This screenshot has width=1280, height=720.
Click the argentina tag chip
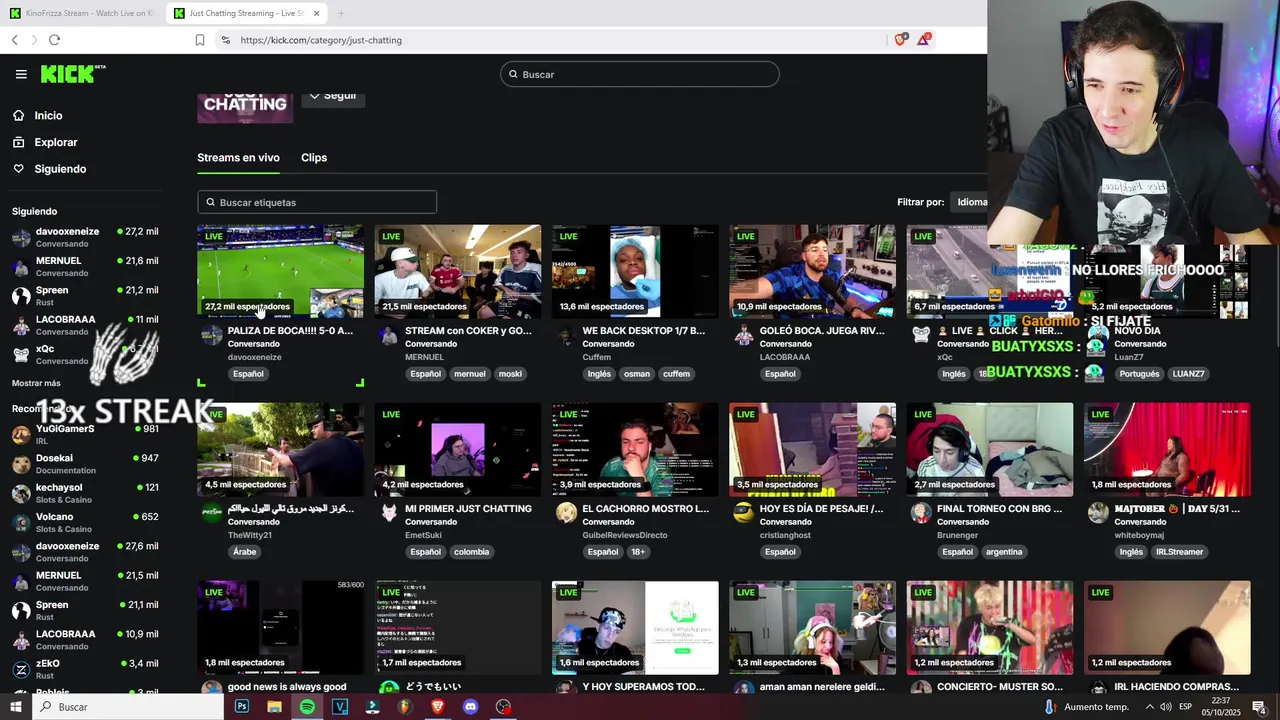pyautogui.click(x=1004, y=552)
